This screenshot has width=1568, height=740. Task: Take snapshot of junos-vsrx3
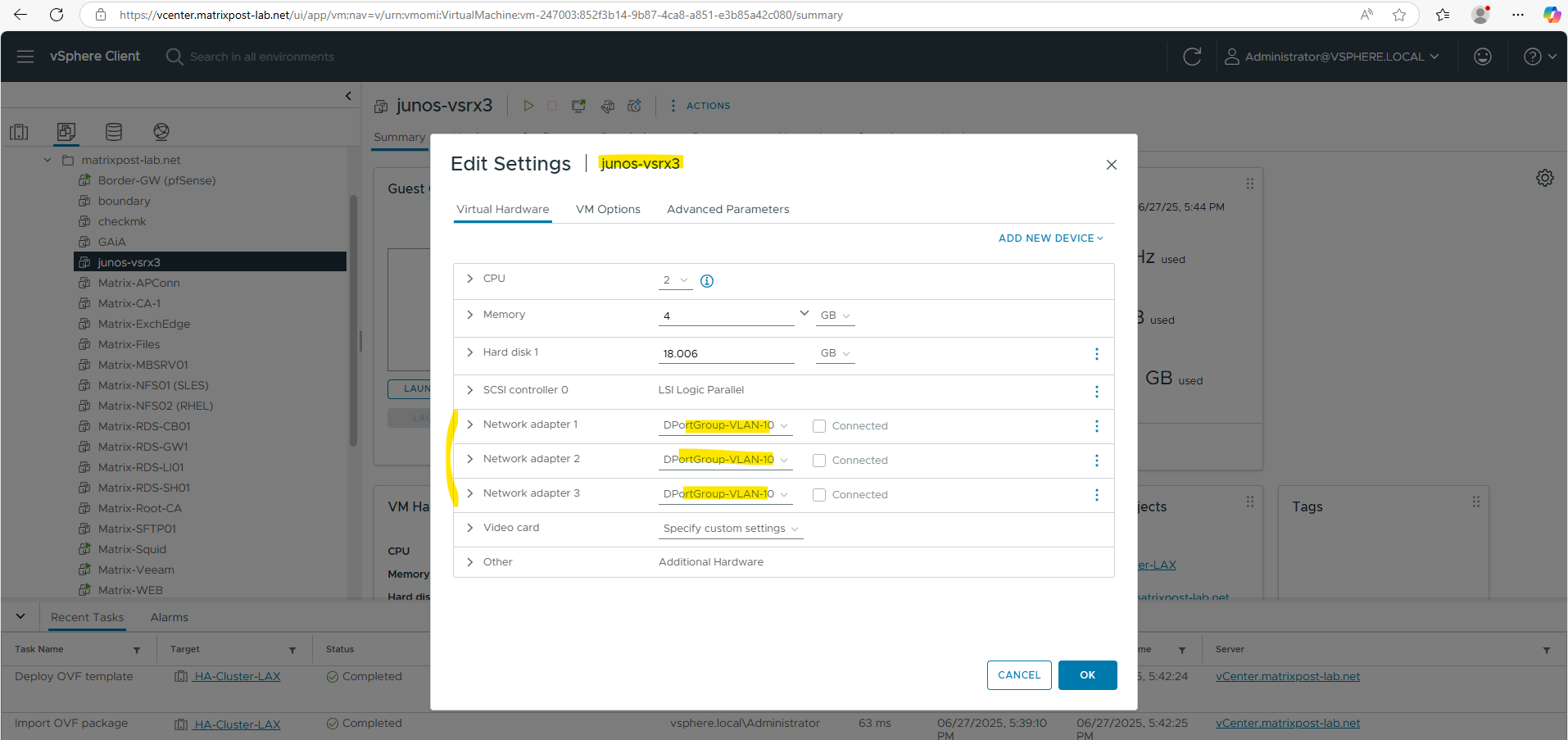click(634, 106)
